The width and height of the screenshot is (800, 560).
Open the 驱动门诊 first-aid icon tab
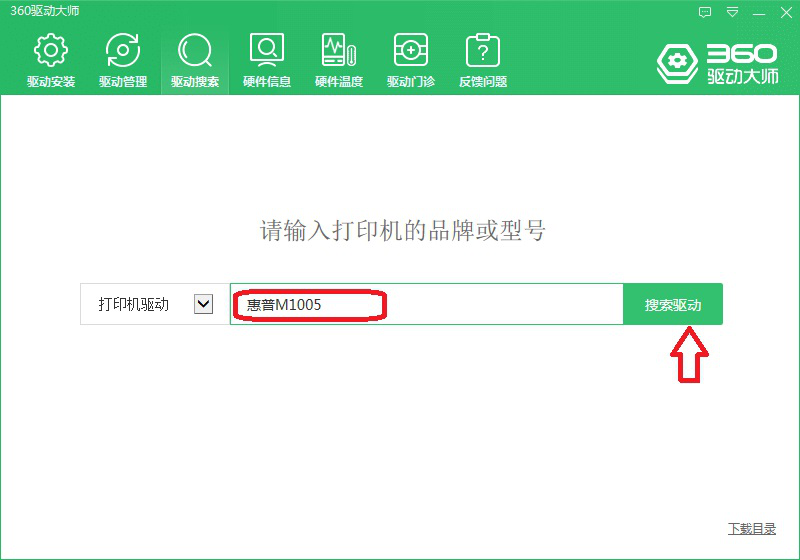click(411, 60)
